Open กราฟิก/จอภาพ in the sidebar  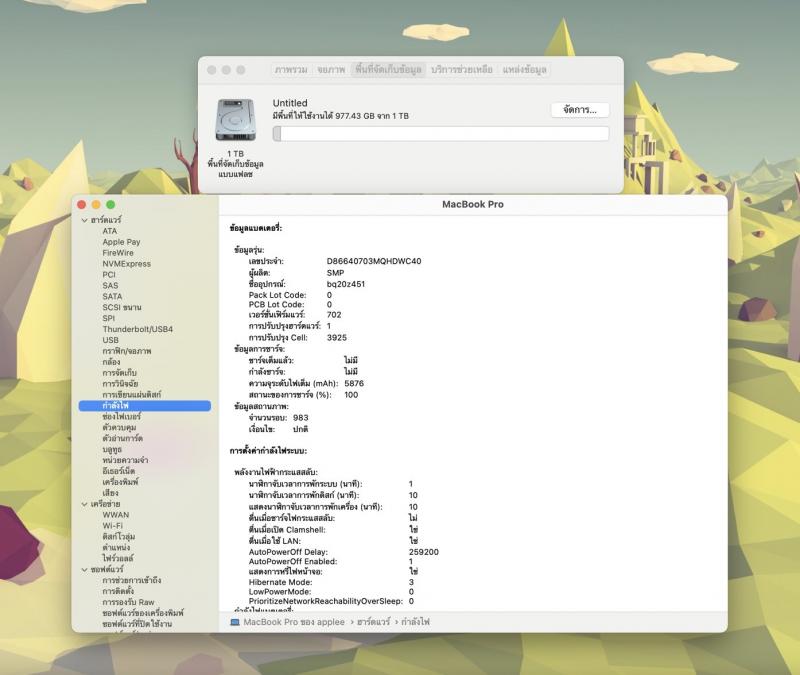pos(127,351)
